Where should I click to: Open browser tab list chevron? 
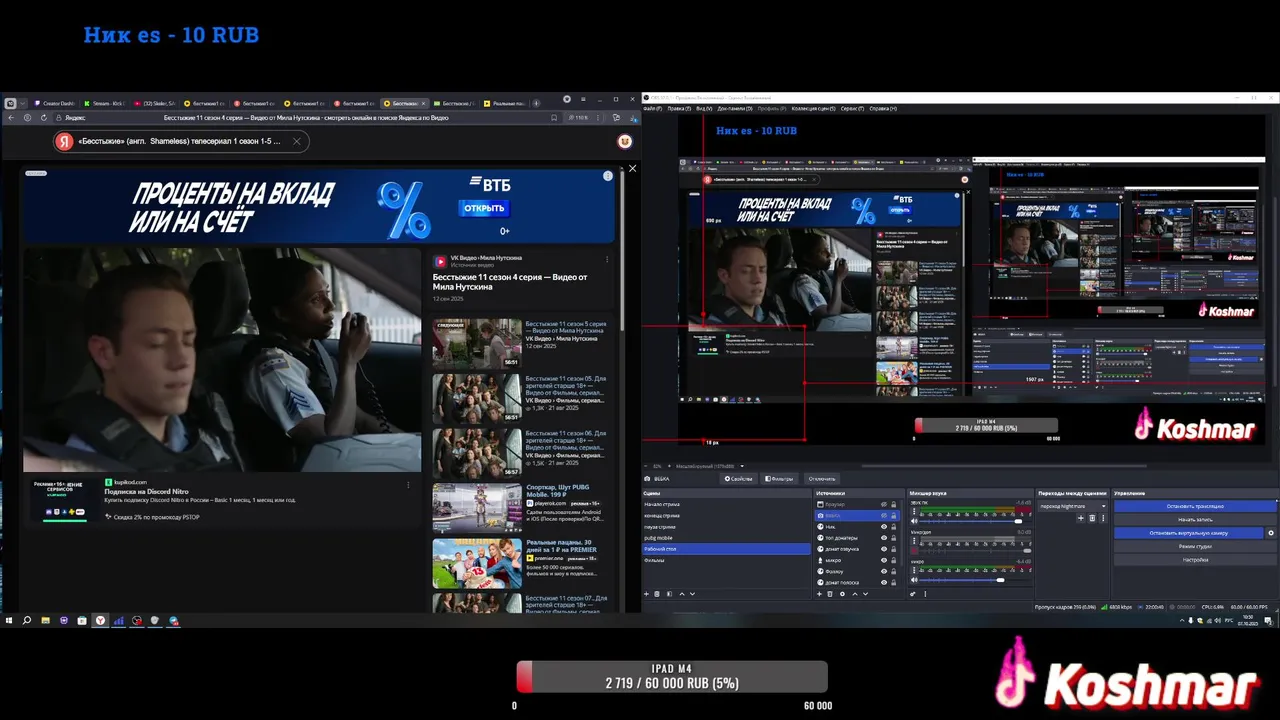22,103
